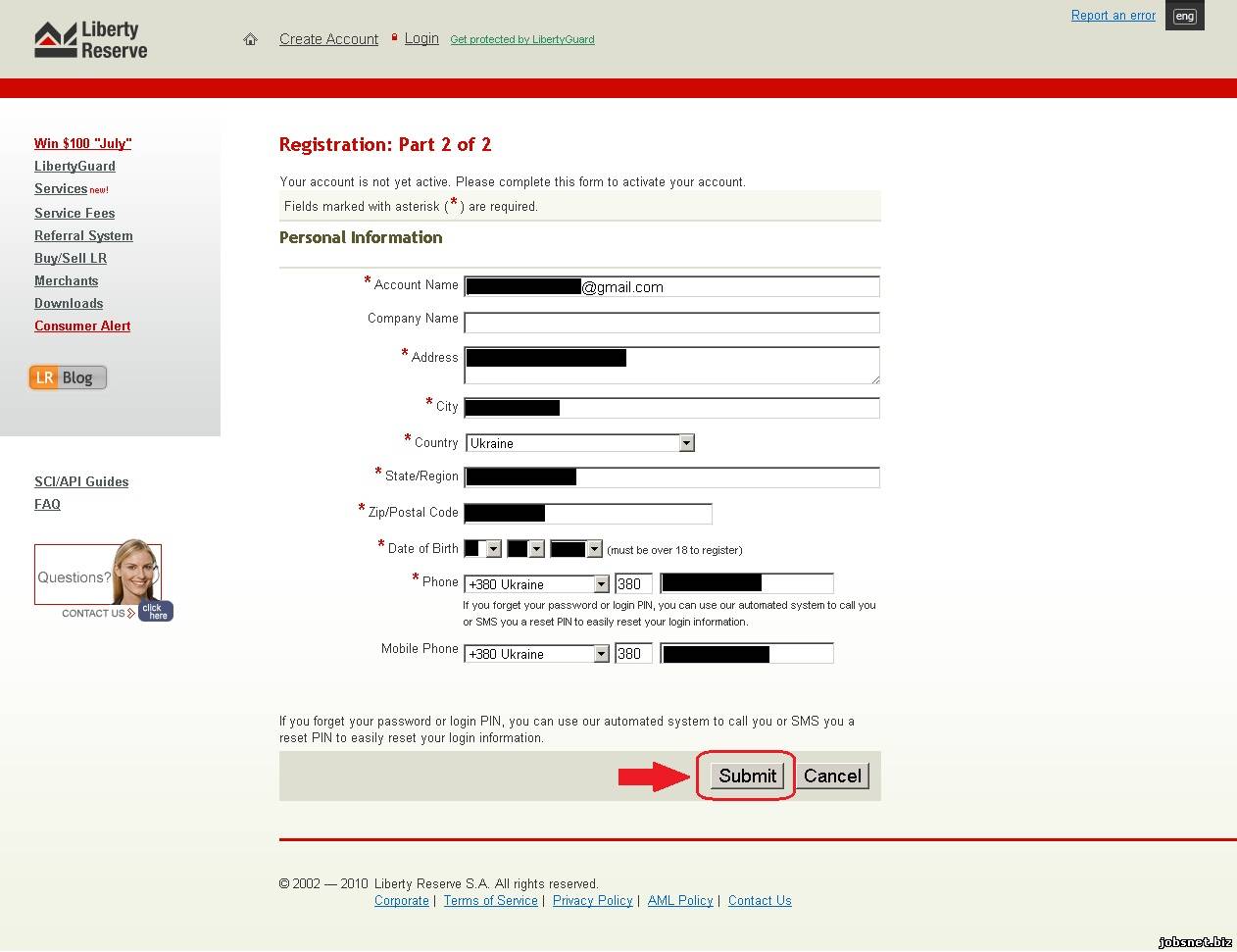Focus the Account Name field
1237x952 pixels.
pos(671,286)
